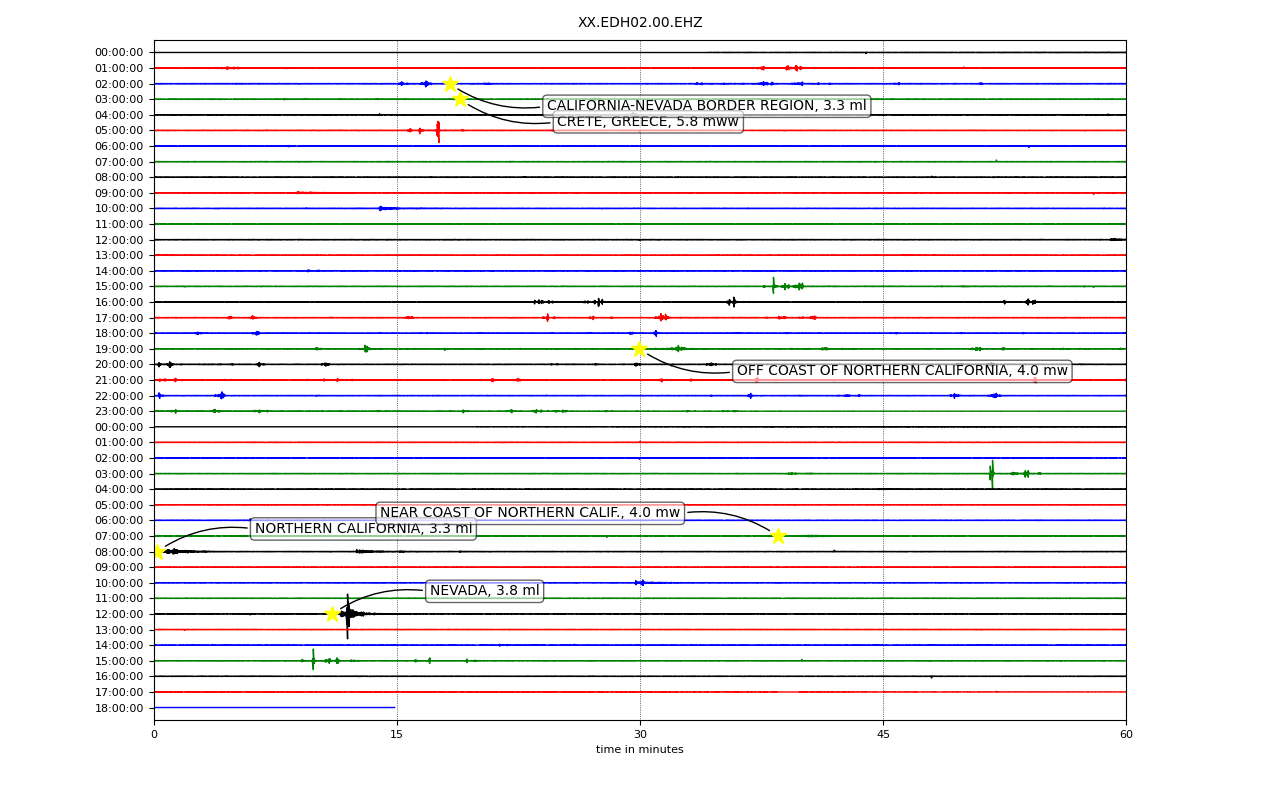The image size is (1280, 800).
Task: Click the star marker for Crete, Greece earthquake
Action: pos(460,99)
